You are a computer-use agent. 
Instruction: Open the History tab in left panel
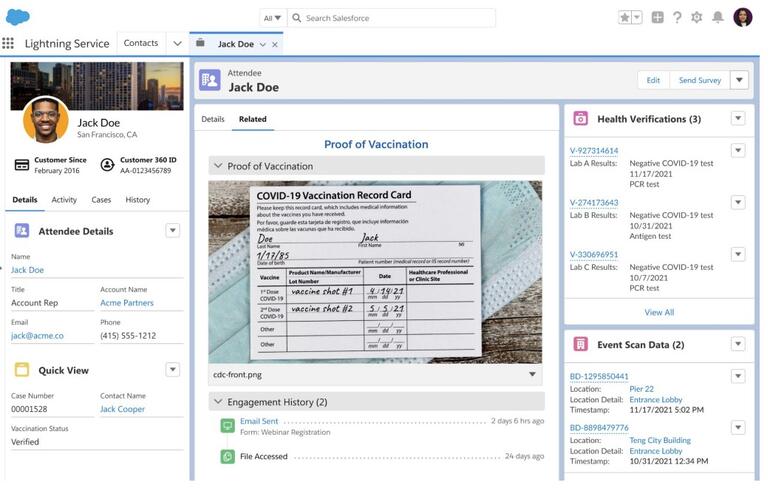click(x=138, y=200)
